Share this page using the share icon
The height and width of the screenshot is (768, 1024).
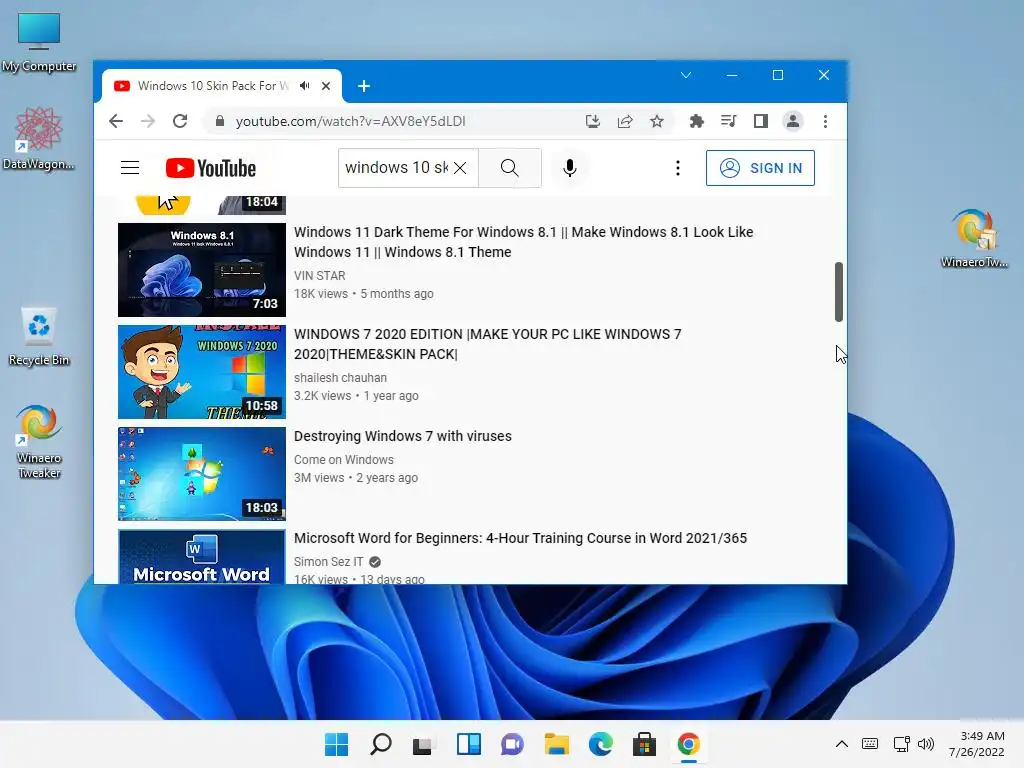tap(625, 121)
